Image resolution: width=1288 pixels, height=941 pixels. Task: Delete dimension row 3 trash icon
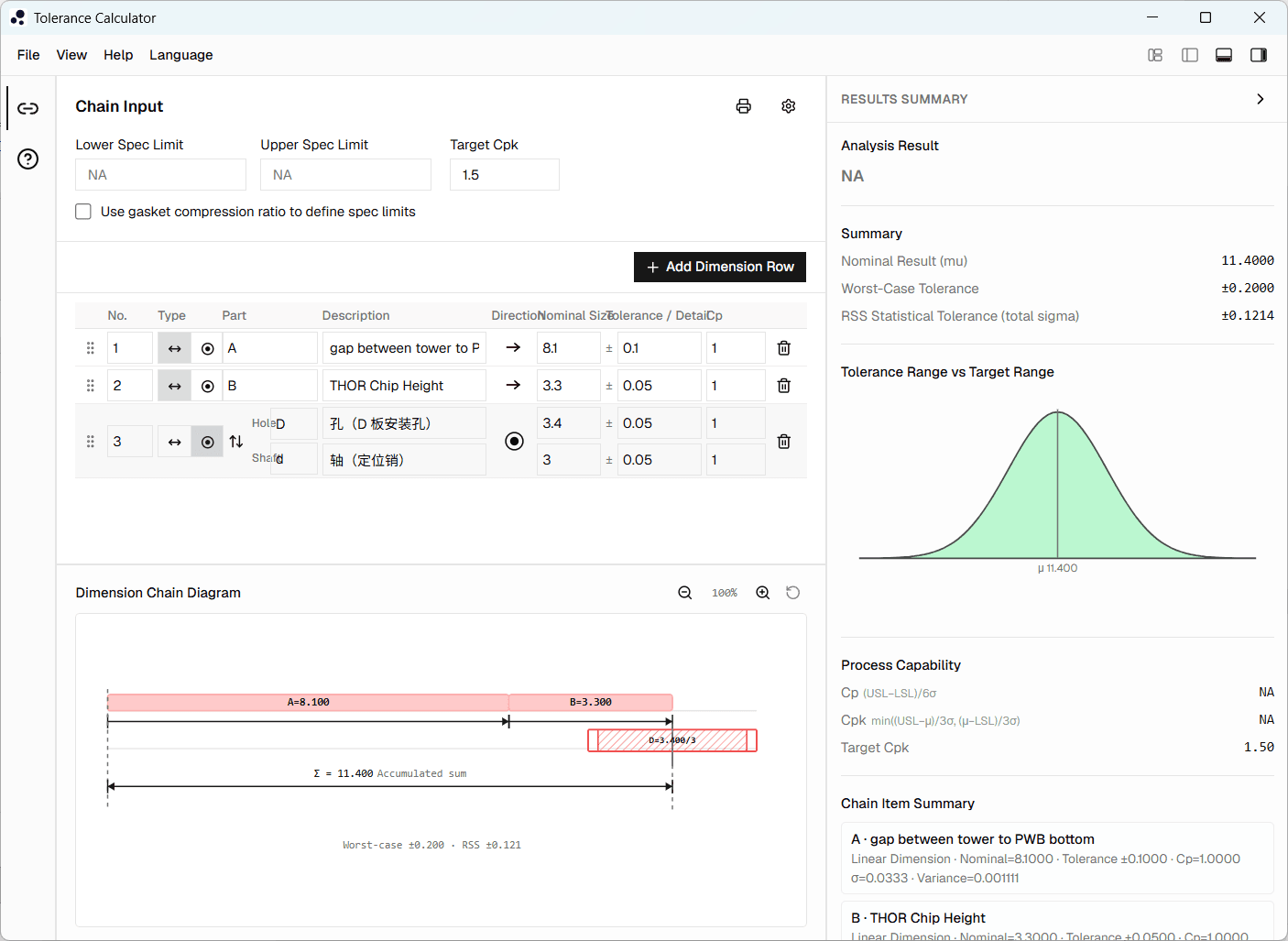click(x=784, y=442)
